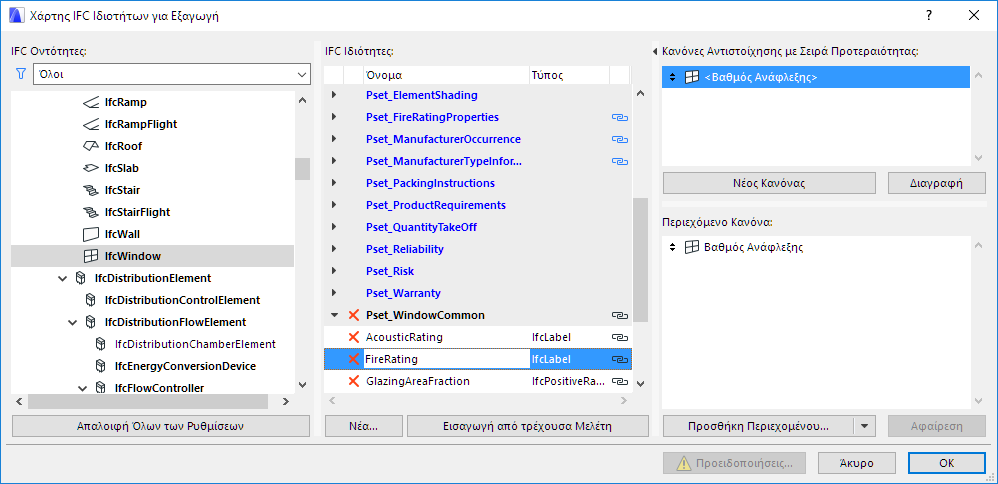
Task: Click the red X beside AcousticRating
Action: point(353,337)
